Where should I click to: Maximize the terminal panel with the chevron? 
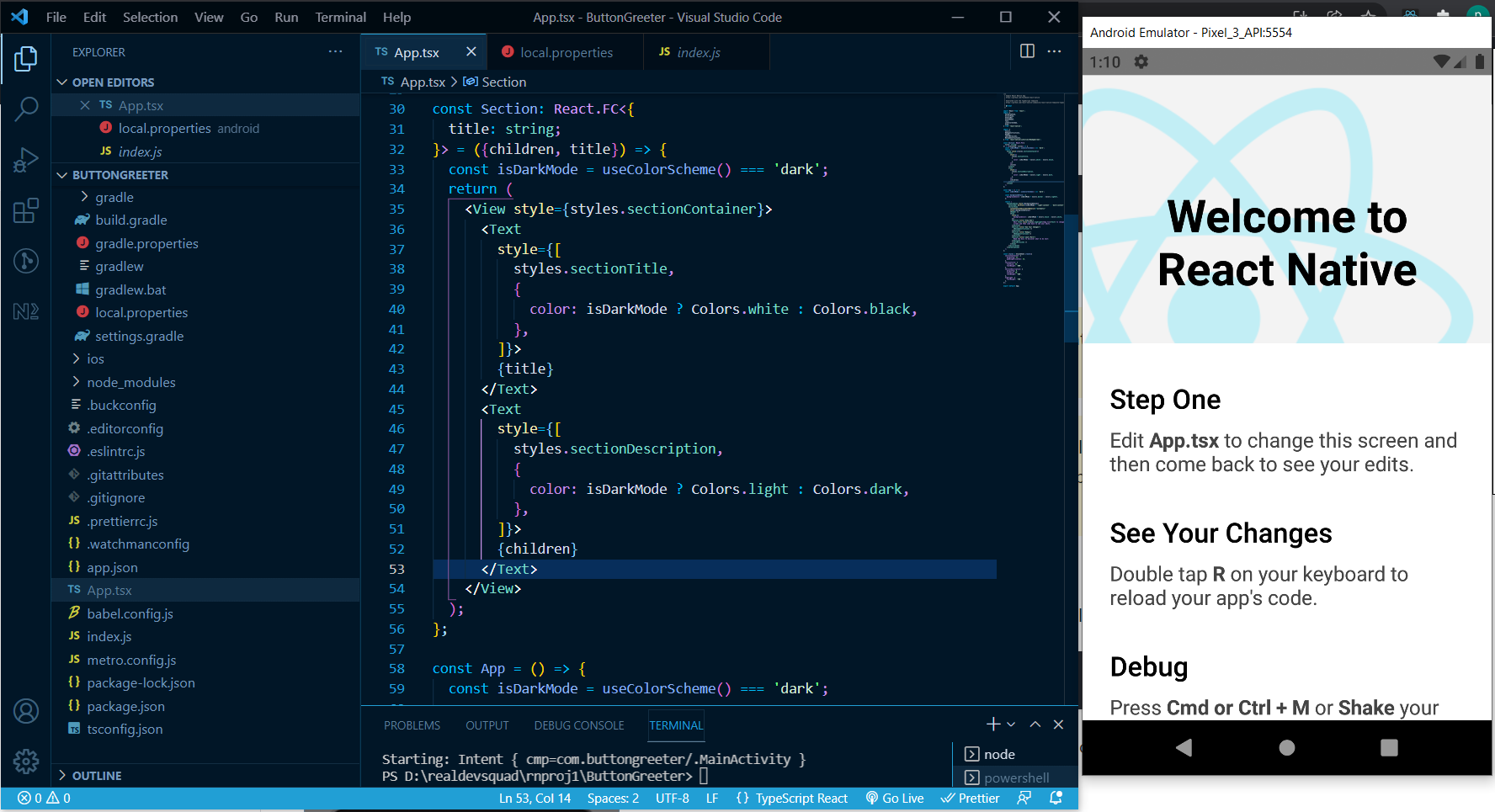pos(1035,724)
